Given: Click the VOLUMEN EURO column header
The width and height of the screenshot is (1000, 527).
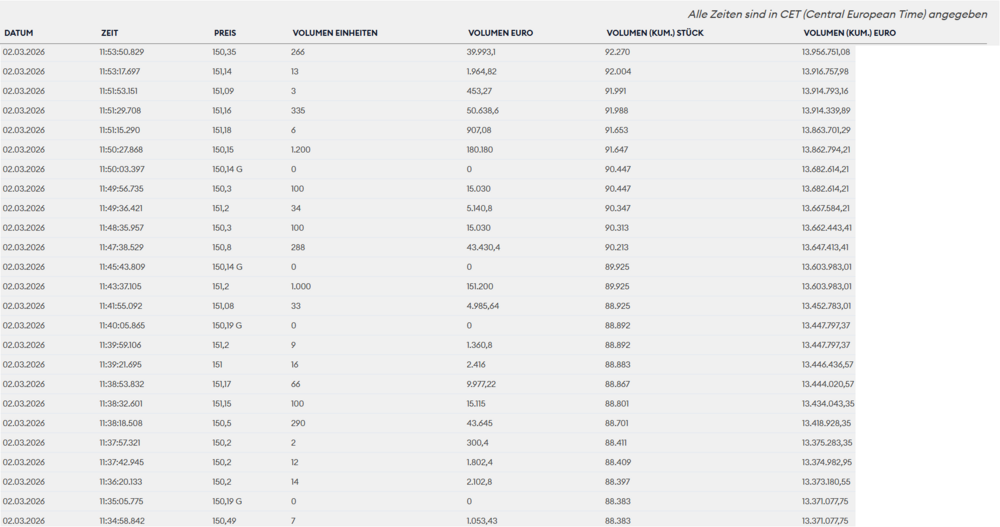Looking at the screenshot, I should [501, 33].
